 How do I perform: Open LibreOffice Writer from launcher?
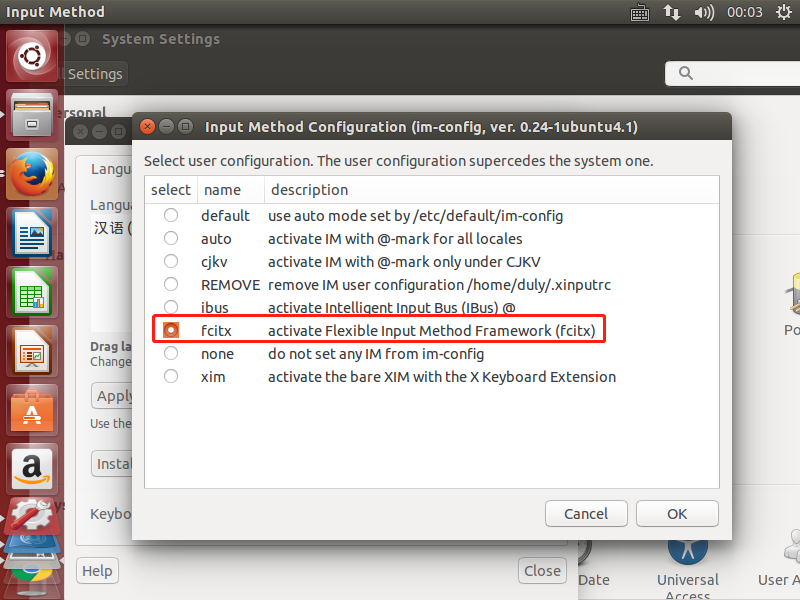coord(32,234)
